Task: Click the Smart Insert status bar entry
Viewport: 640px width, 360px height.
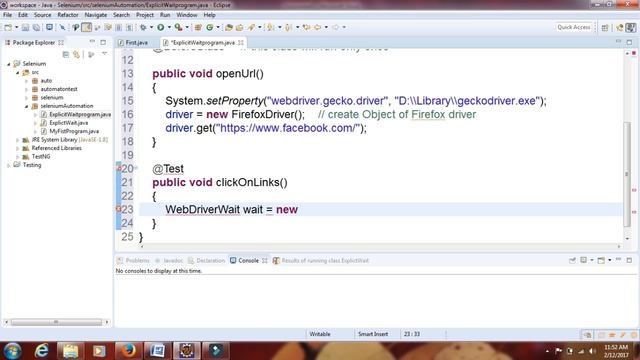Action: pyautogui.click(x=373, y=334)
